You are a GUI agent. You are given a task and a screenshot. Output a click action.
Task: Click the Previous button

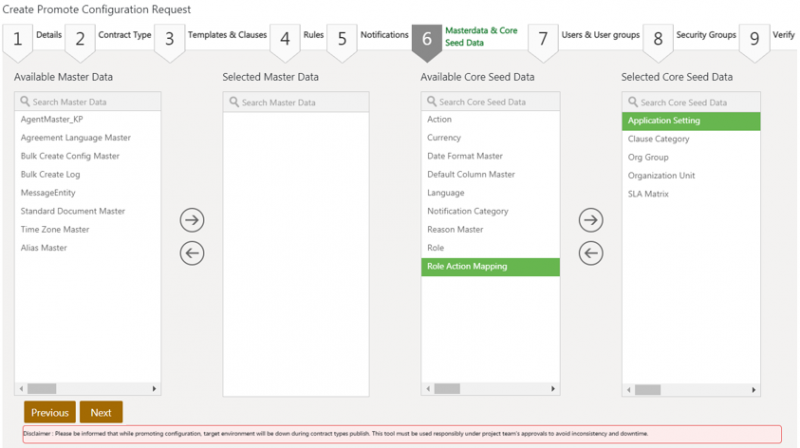(x=50, y=412)
